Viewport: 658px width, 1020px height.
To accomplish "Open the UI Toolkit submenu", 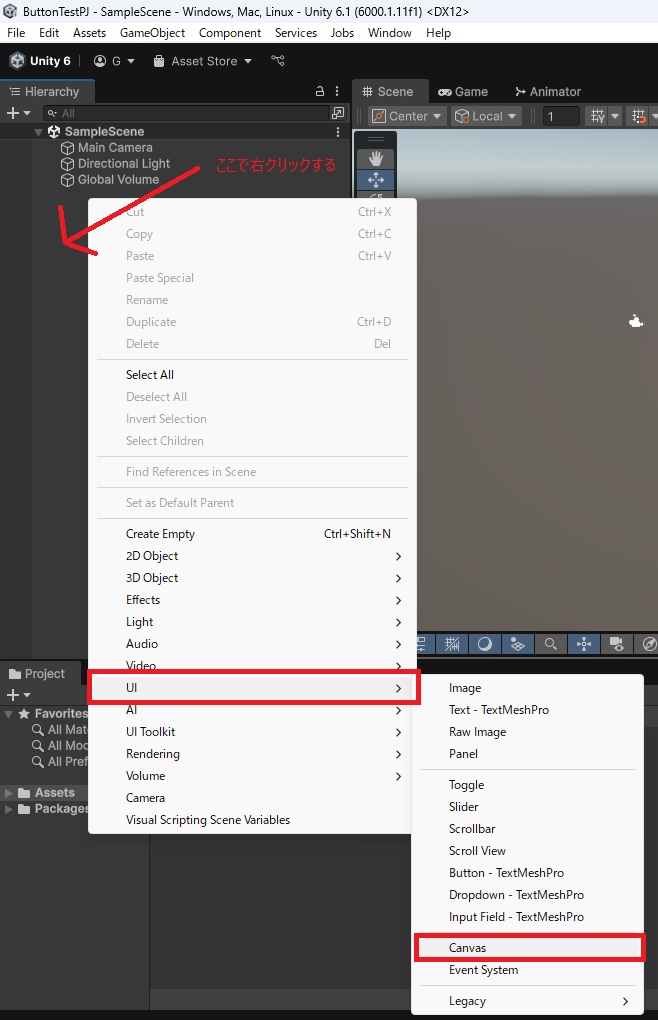I will 252,732.
